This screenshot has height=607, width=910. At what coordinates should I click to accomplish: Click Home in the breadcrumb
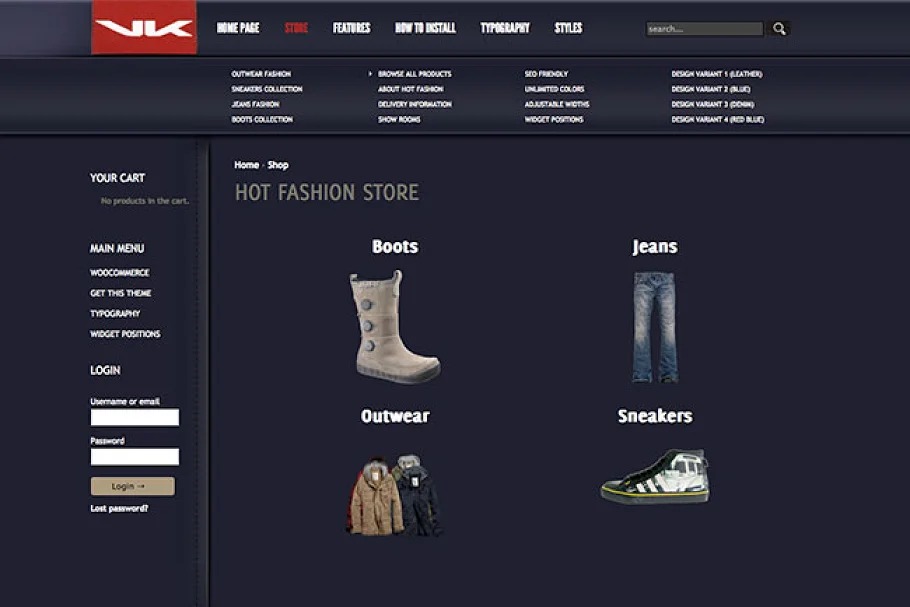click(x=247, y=165)
